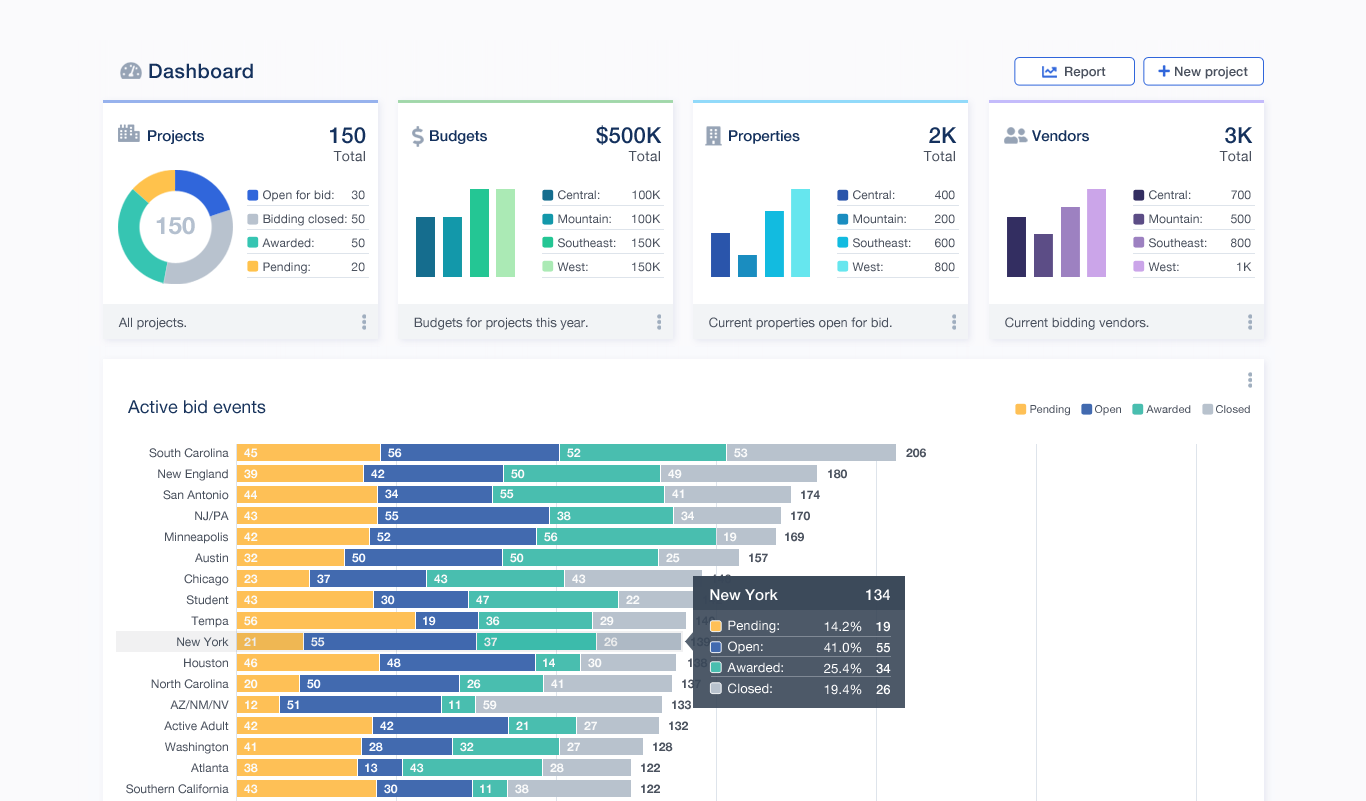Click the Open for bid color swatch

(x=253, y=196)
